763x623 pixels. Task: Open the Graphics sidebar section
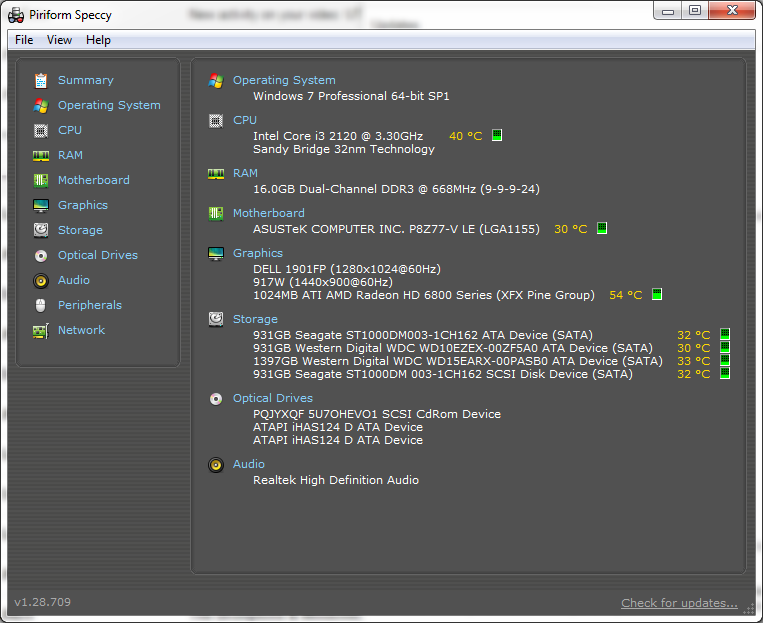pos(83,205)
